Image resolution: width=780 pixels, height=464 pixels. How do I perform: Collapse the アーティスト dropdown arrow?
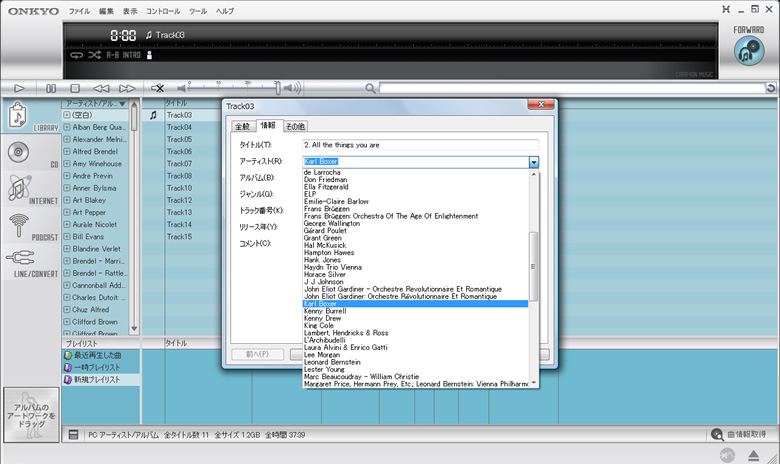pos(534,162)
